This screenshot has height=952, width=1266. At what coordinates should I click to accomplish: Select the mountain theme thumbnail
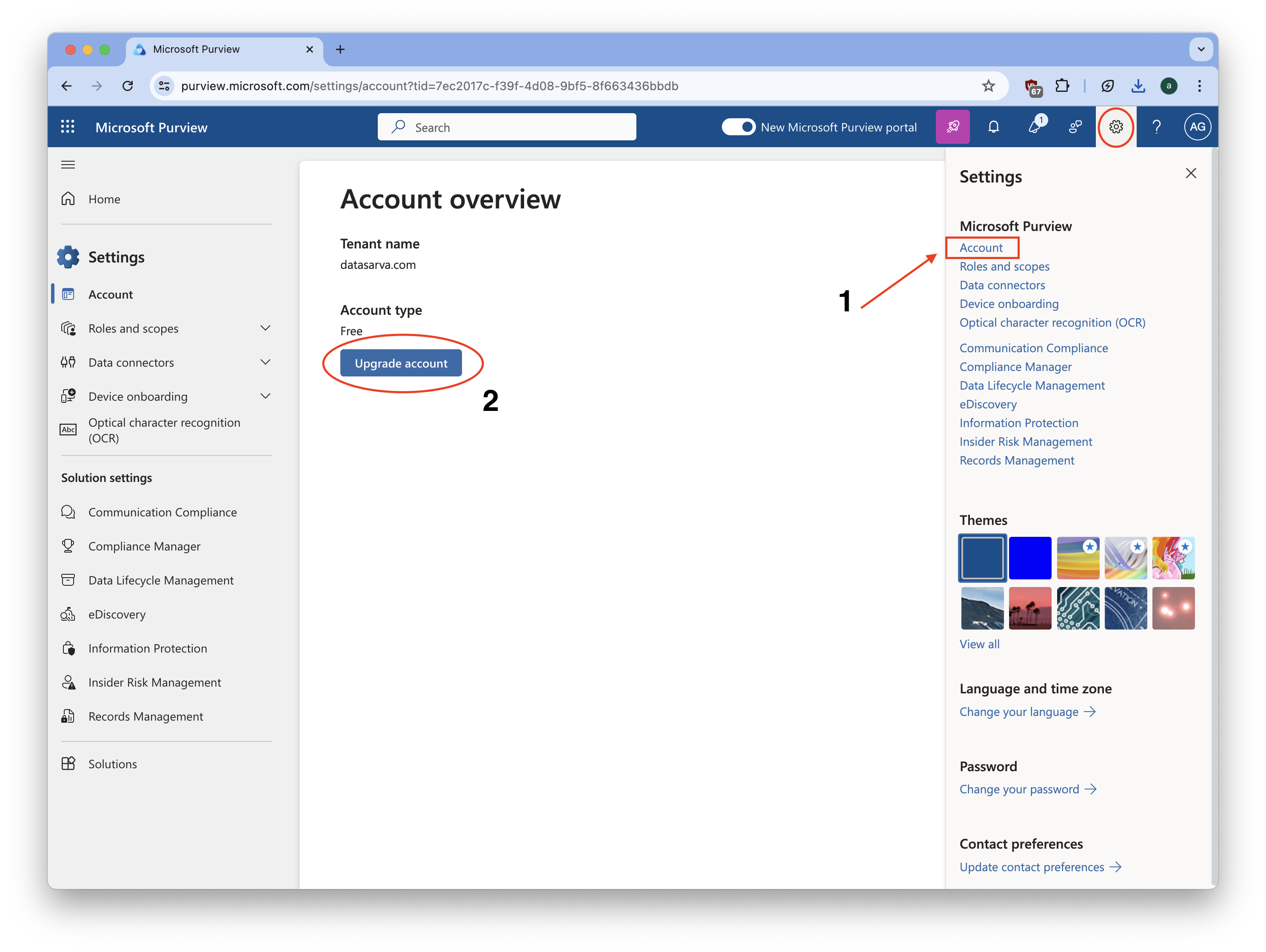point(982,608)
